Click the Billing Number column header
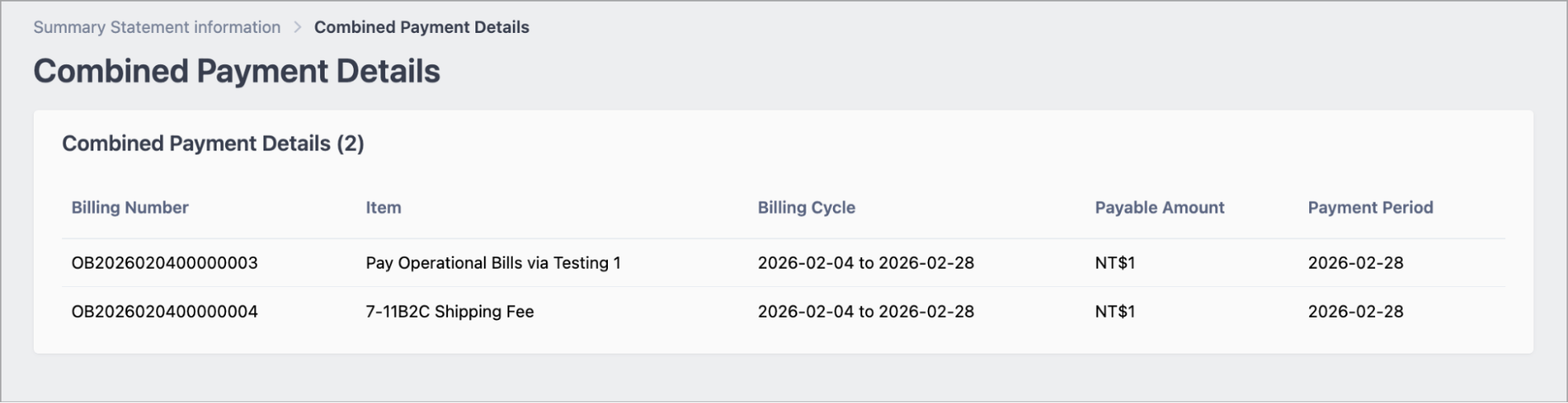This screenshot has height=403, width=1568. point(130,208)
